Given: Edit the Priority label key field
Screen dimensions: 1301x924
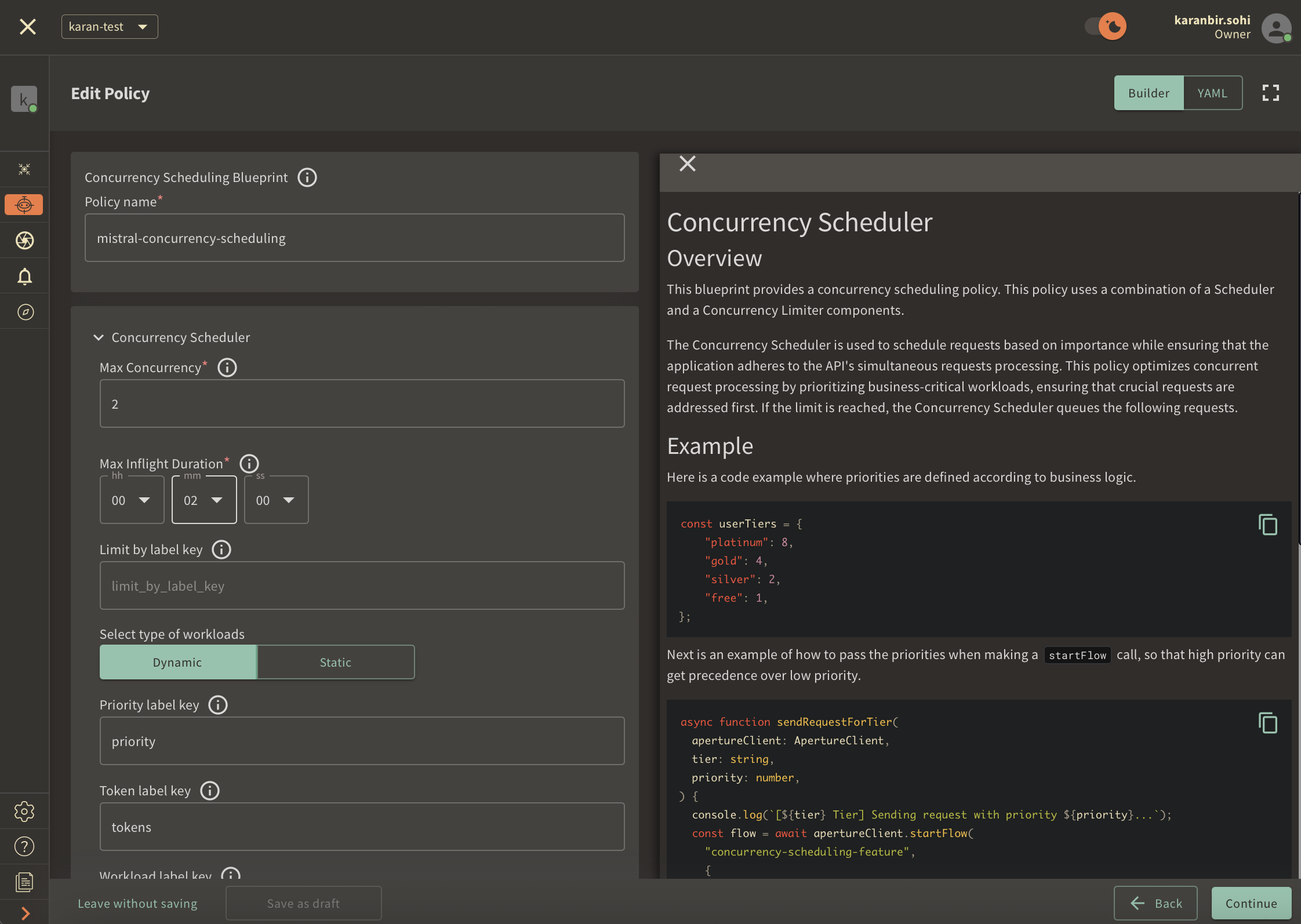Looking at the screenshot, I should 362,741.
